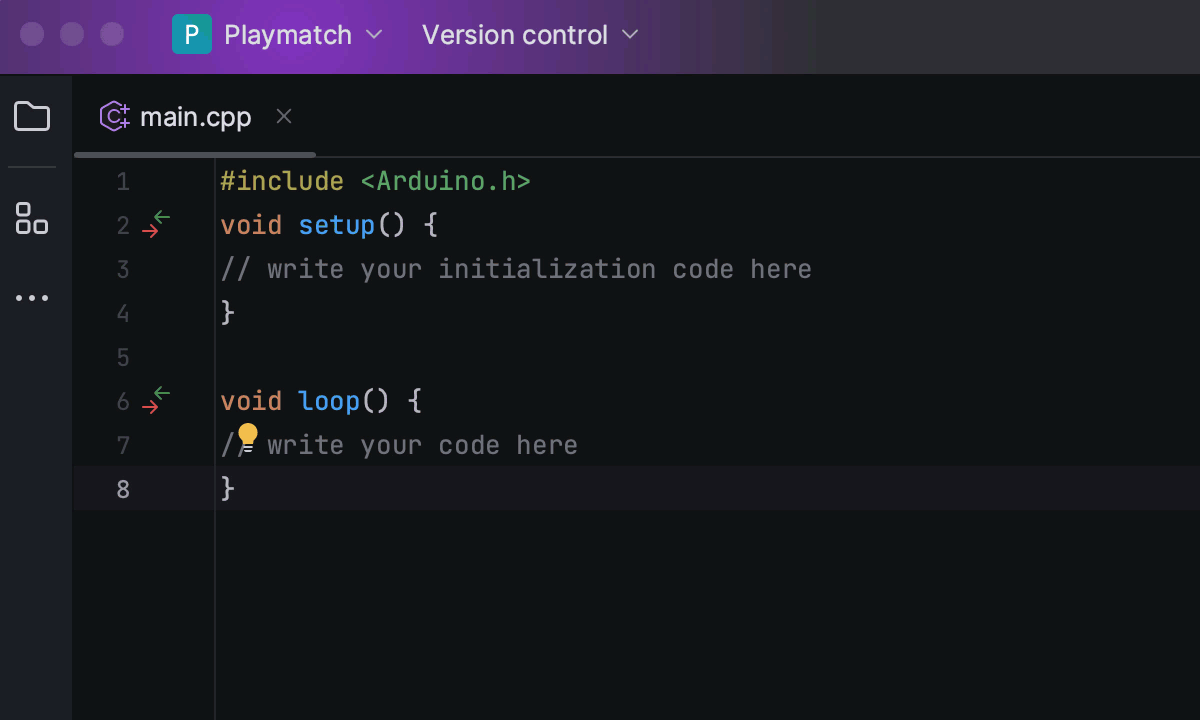Click the C++ file icon on main.cpp tab
Screen dimensions: 1200x720
(x=114, y=116)
